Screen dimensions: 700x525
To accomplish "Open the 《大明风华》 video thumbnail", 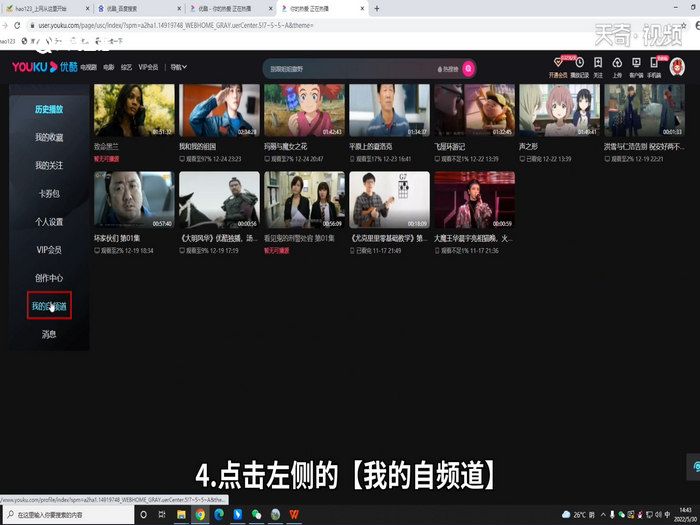I will click(x=219, y=200).
